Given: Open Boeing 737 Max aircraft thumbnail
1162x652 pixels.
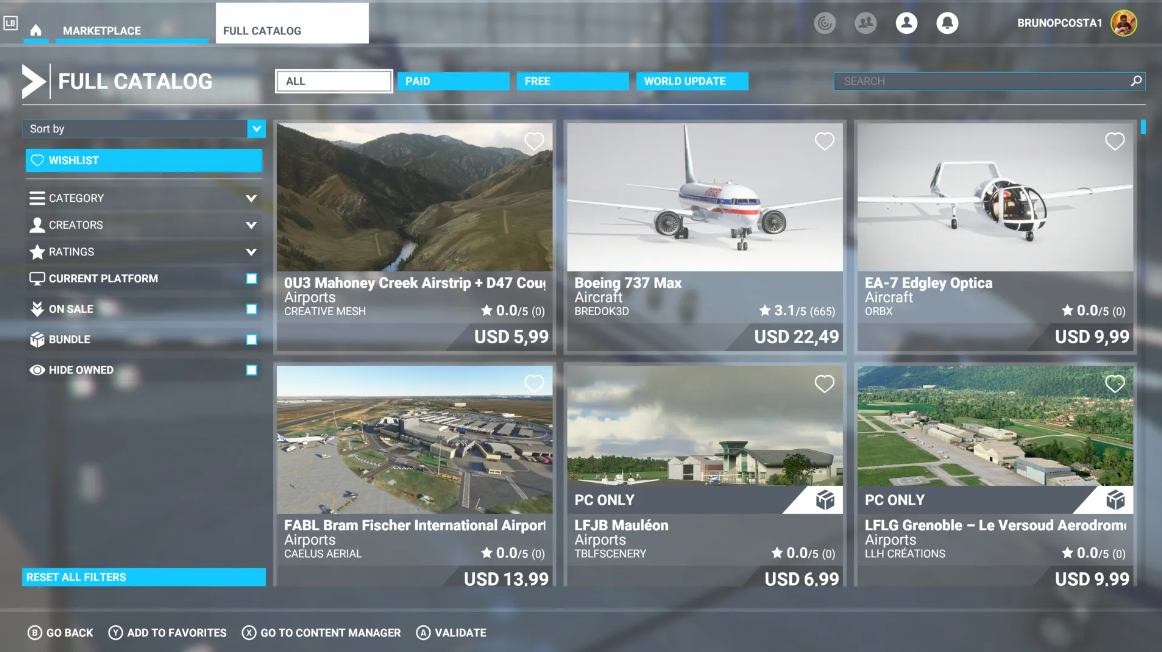Looking at the screenshot, I should (705, 197).
